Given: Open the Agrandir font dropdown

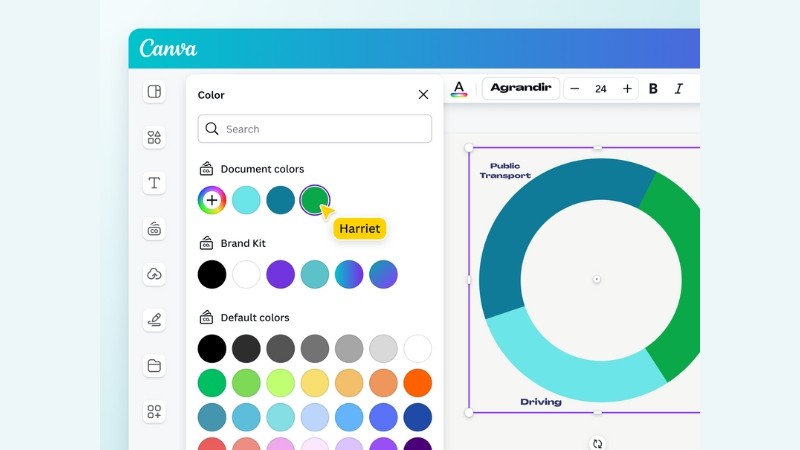Looking at the screenshot, I should 520,88.
